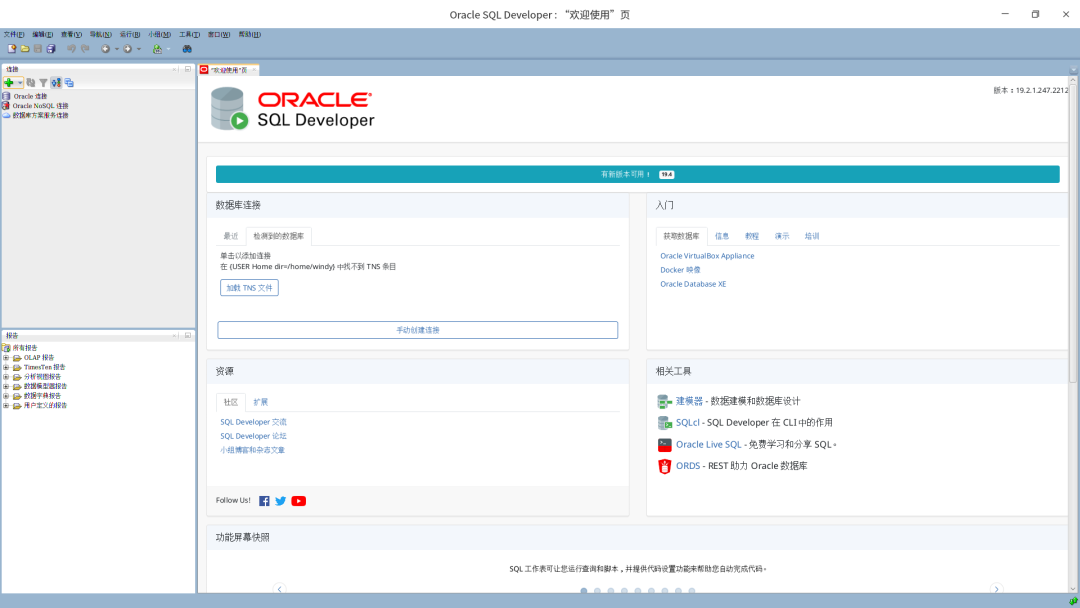Click the red ORDS shield icon
The height and width of the screenshot is (608, 1080).
(x=664, y=466)
